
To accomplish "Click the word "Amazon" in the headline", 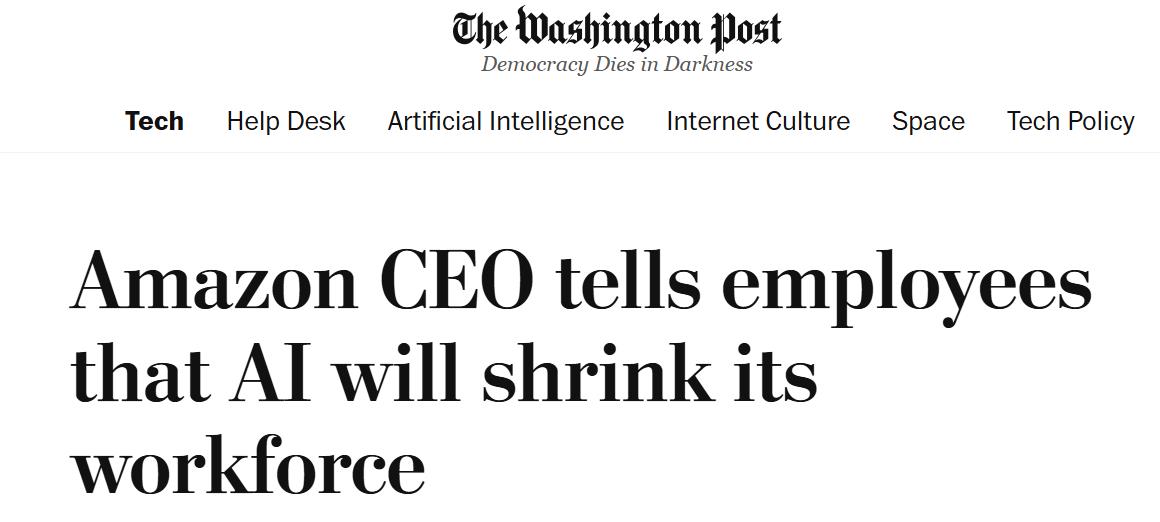I will coord(214,281).
